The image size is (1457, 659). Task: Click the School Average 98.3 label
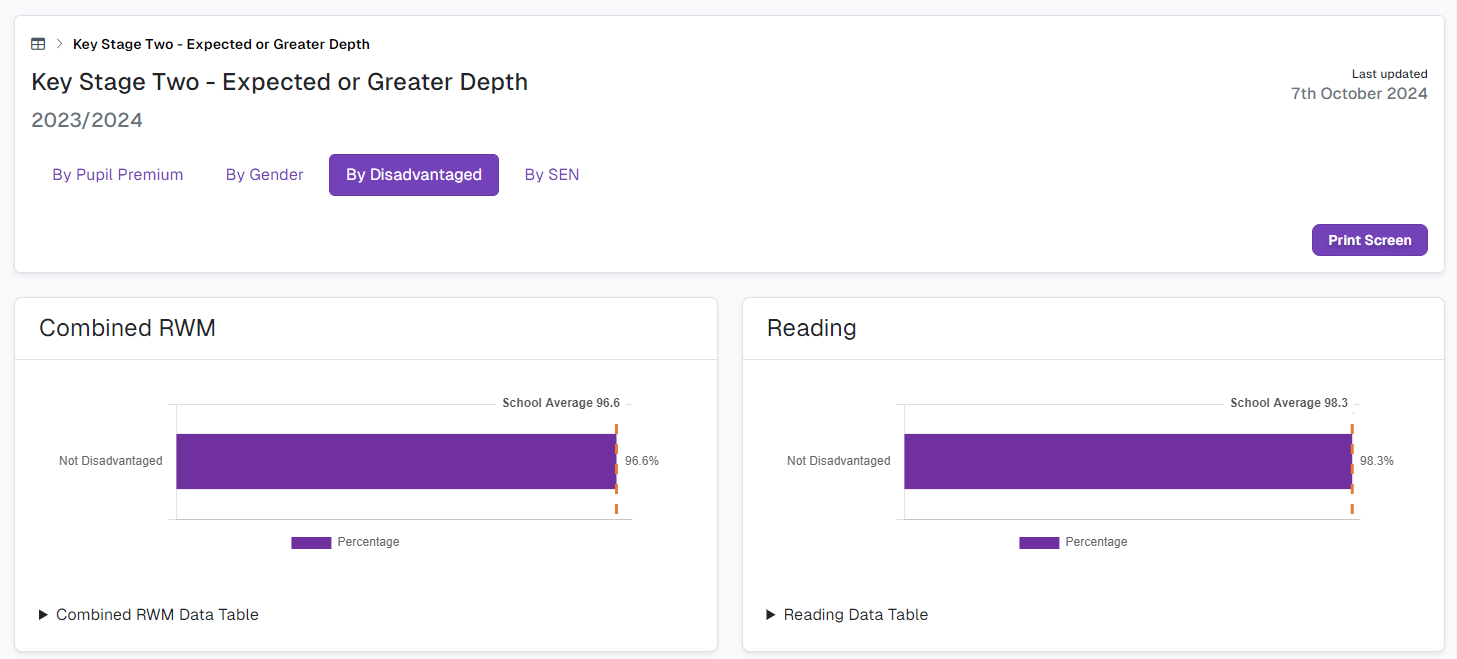(1289, 403)
